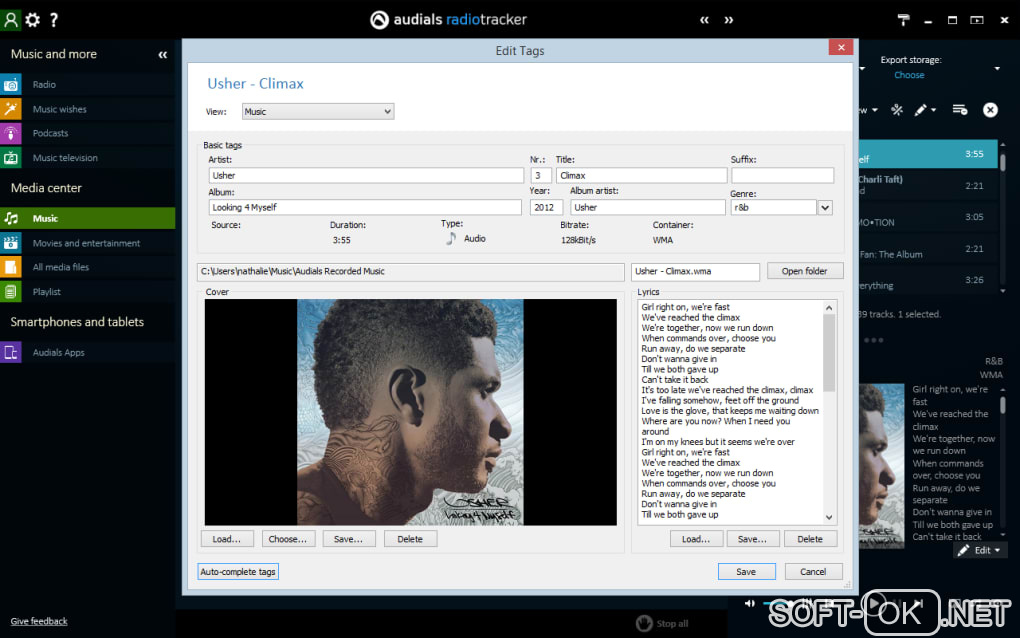Open the pencil edit dropdown
Image resolution: width=1020 pixels, height=638 pixels.
point(925,110)
